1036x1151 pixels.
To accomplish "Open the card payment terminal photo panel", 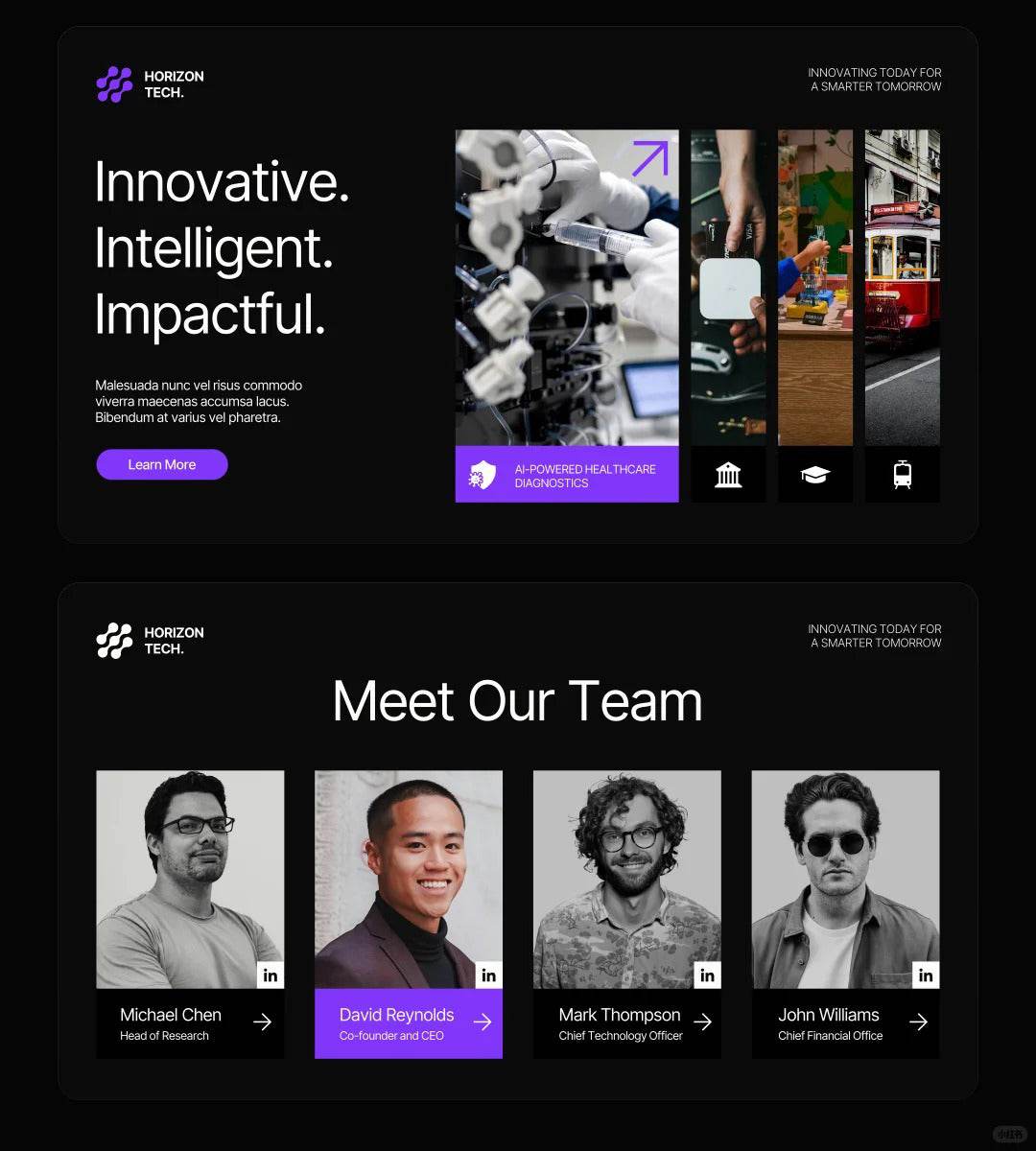I will click(x=728, y=288).
